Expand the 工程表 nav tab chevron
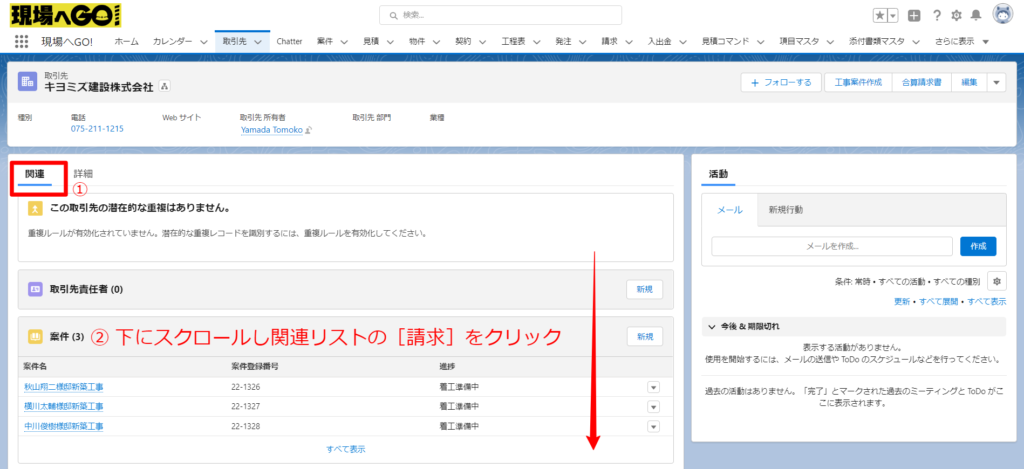Viewport: 1024px width, 469px height. tap(537, 41)
